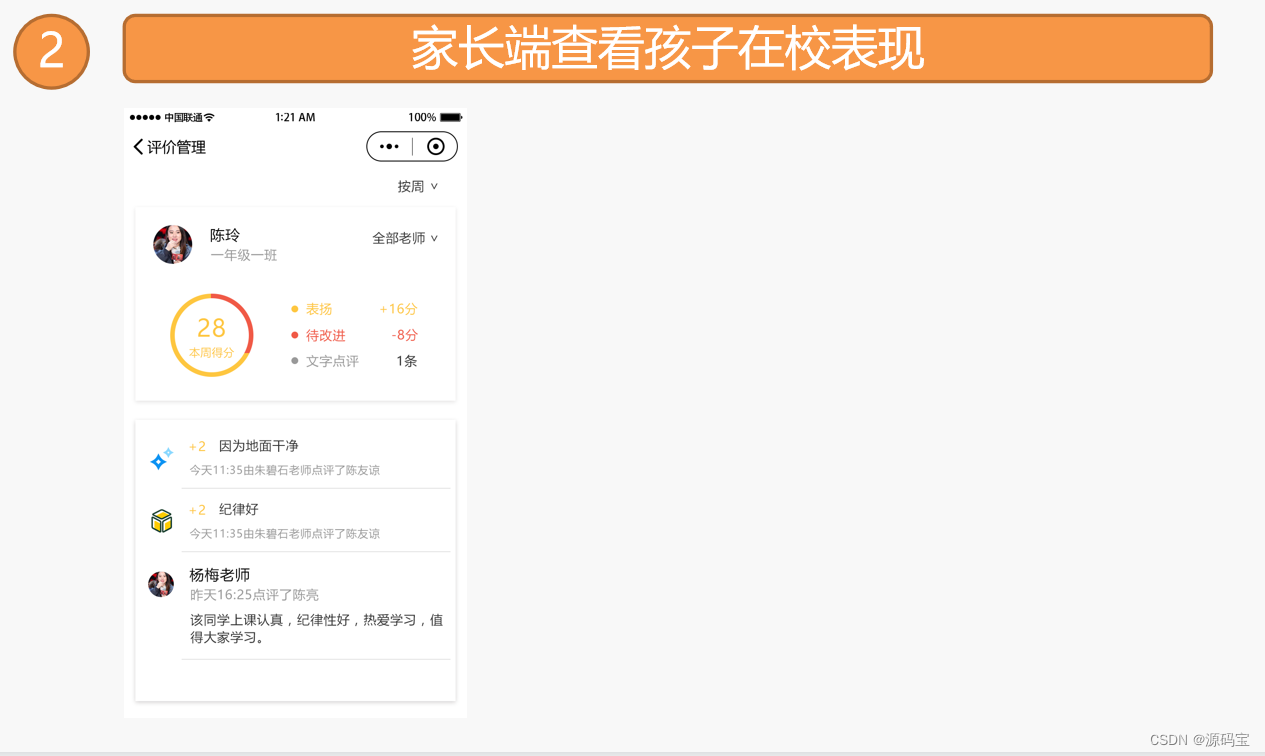The height and width of the screenshot is (756, 1265).
Task: Select the 表扬 praise legend item
Action: point(319,309)
